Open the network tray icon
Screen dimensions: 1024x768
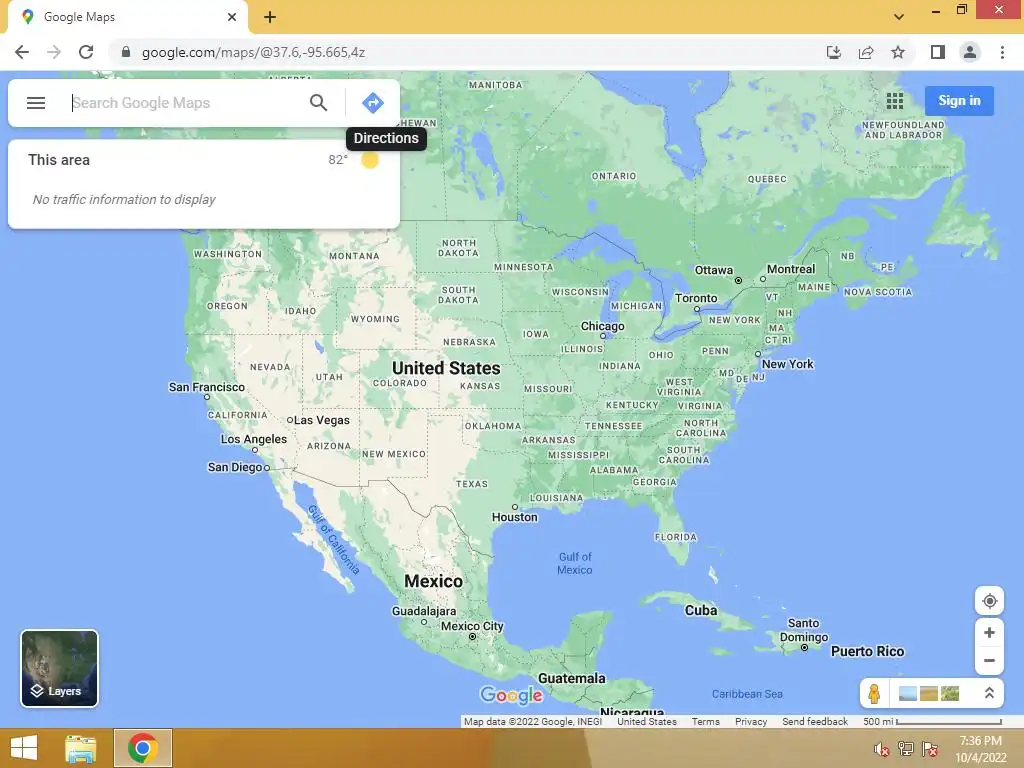click(905, 748)
